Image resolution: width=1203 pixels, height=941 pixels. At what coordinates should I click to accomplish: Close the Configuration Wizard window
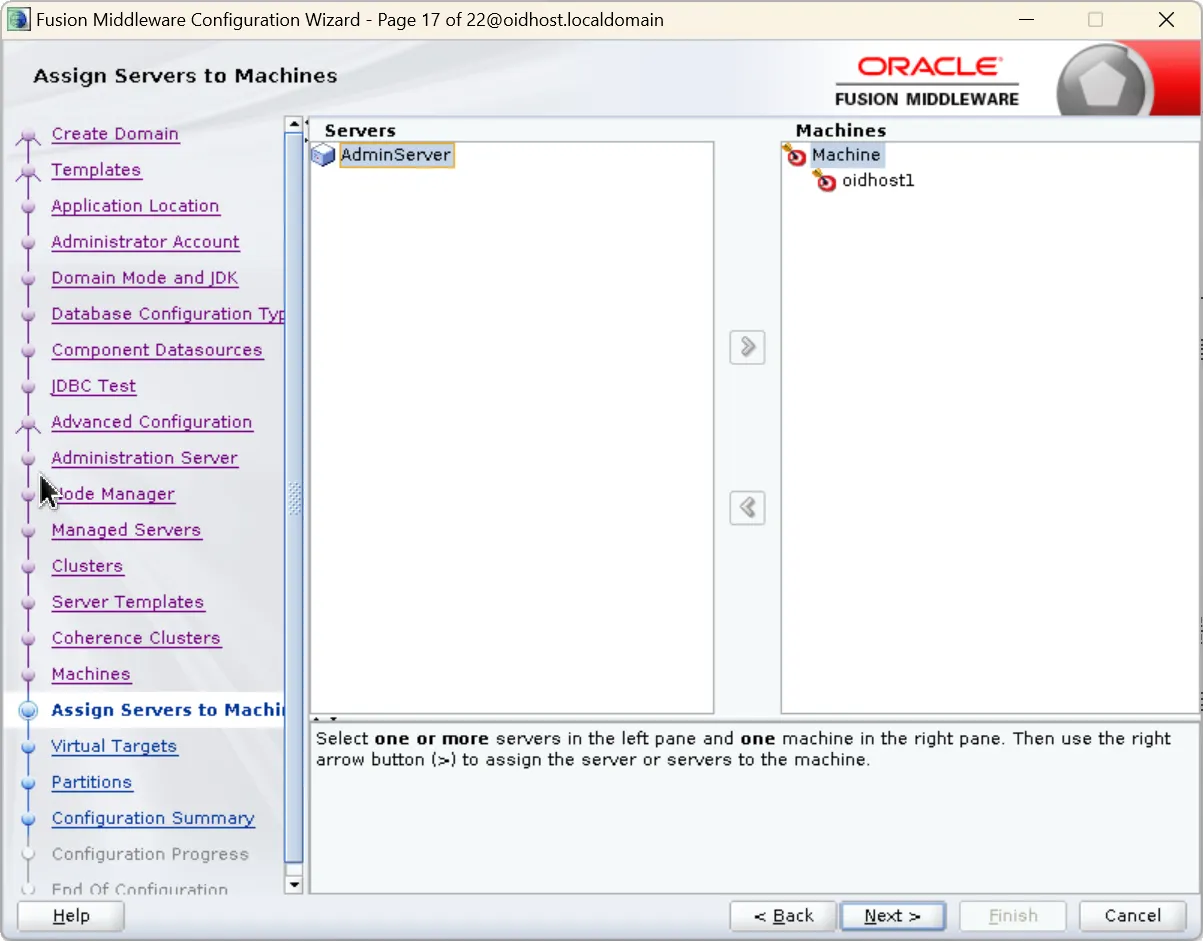[x=1166, y=20]
